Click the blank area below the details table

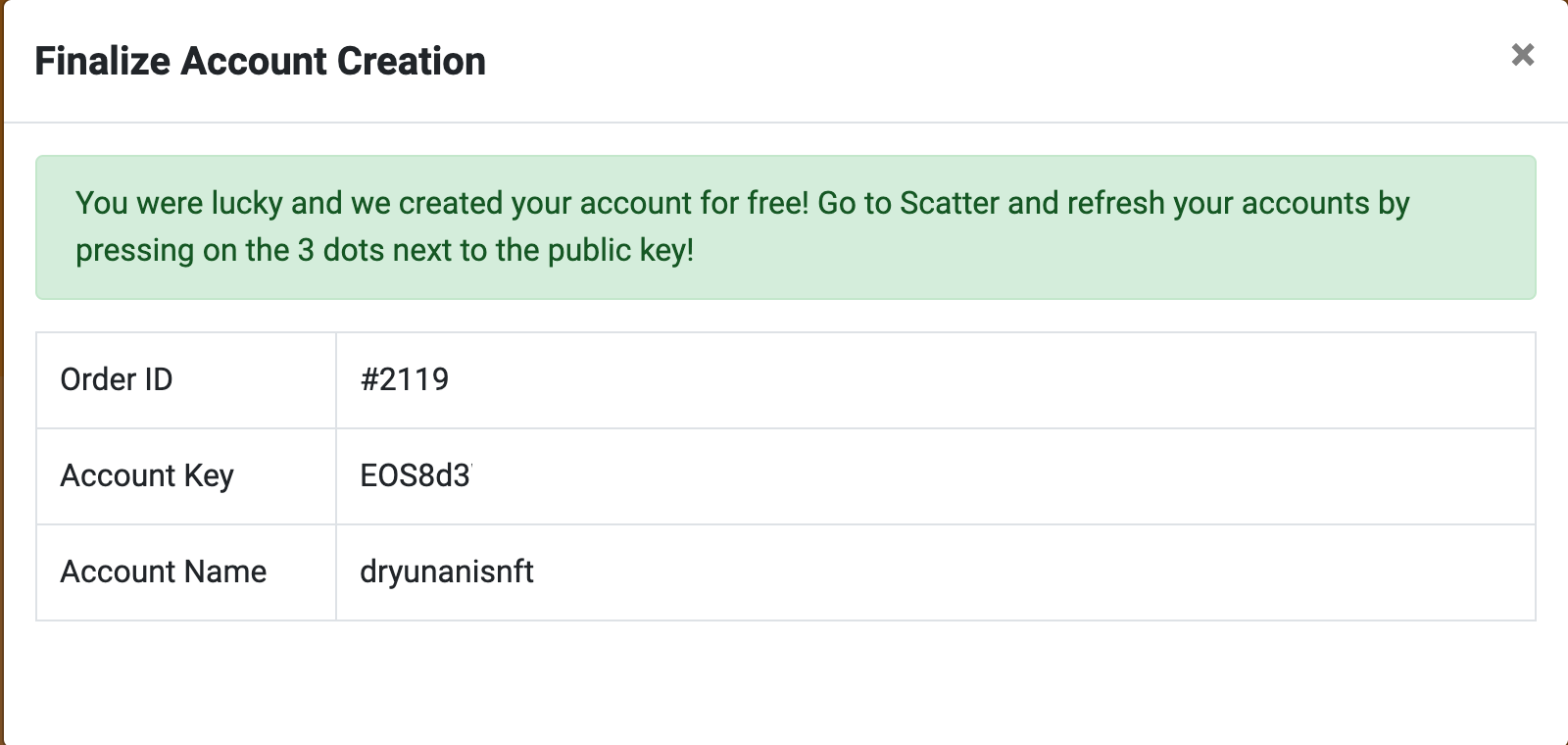784,681
